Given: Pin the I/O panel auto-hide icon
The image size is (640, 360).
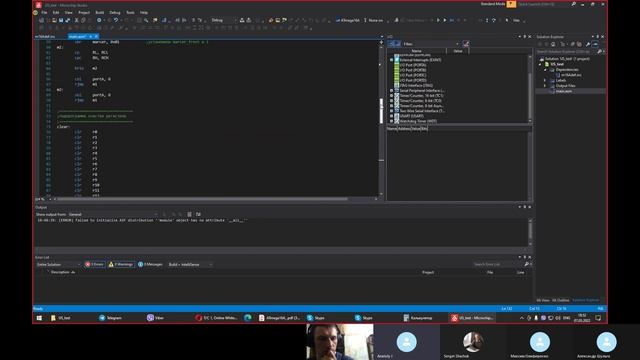Looking at the screenshot, I should 525,37.
